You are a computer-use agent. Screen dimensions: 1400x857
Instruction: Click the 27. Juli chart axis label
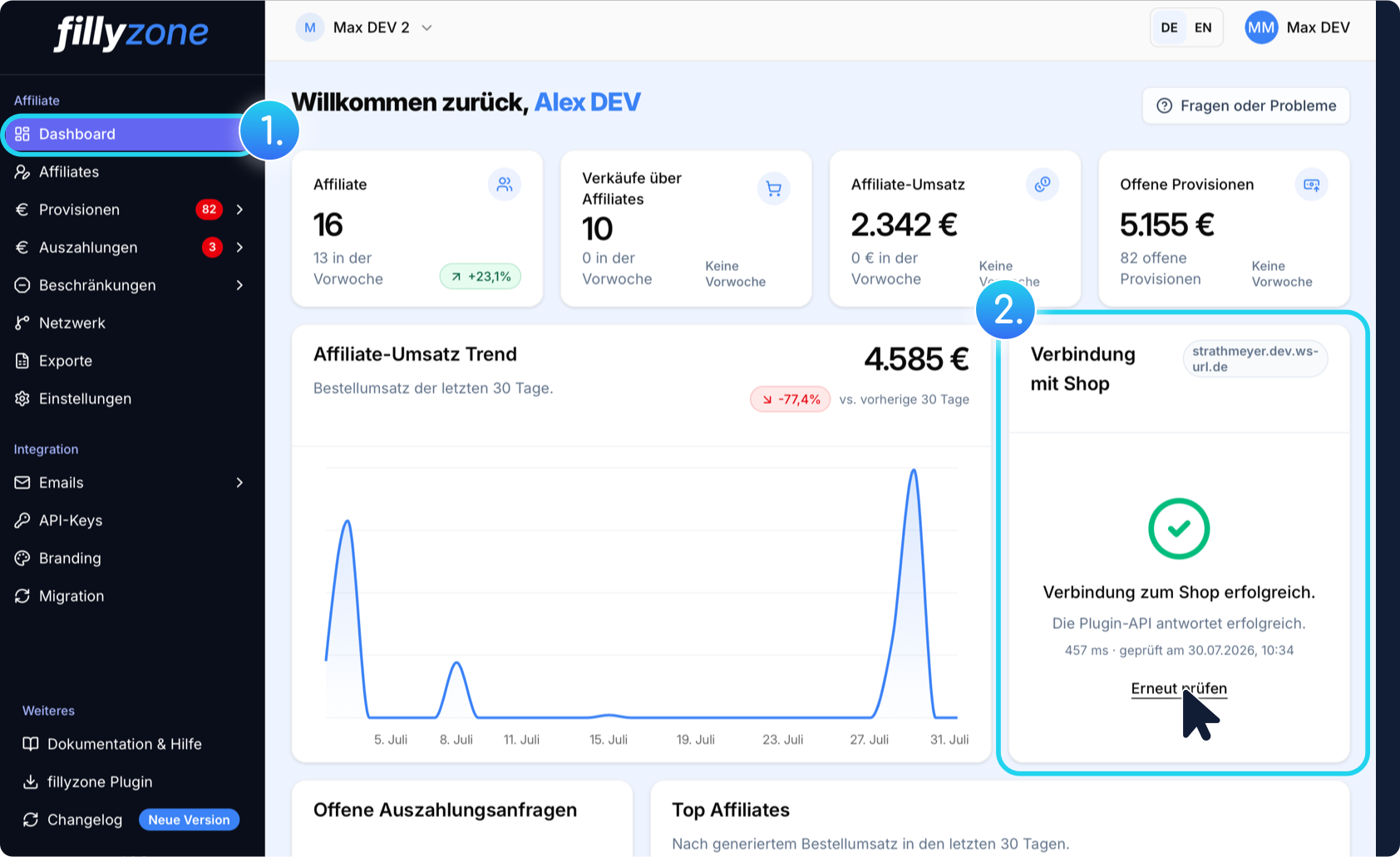point(869,740)
